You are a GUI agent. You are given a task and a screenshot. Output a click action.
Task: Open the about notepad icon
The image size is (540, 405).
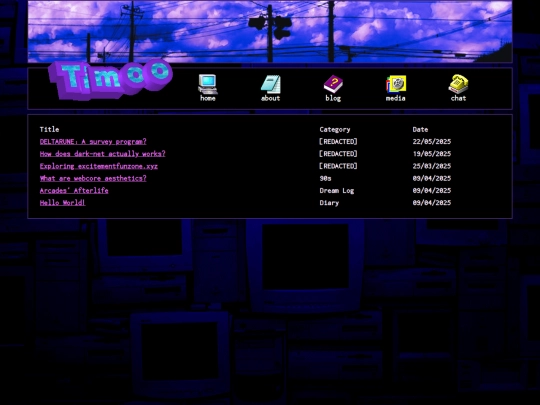click(271, 84)
